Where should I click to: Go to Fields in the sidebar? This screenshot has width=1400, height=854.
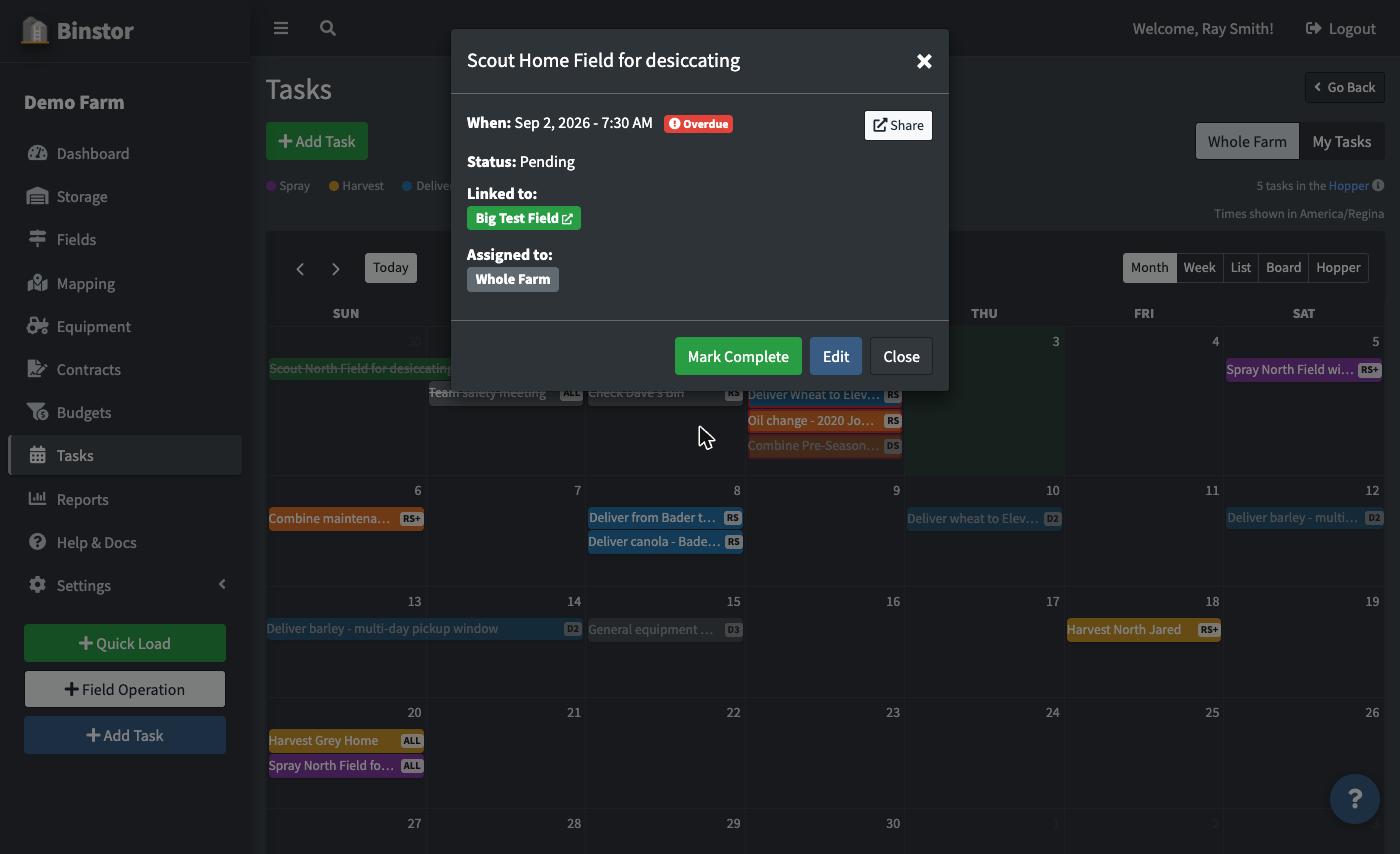click(125, 239)
